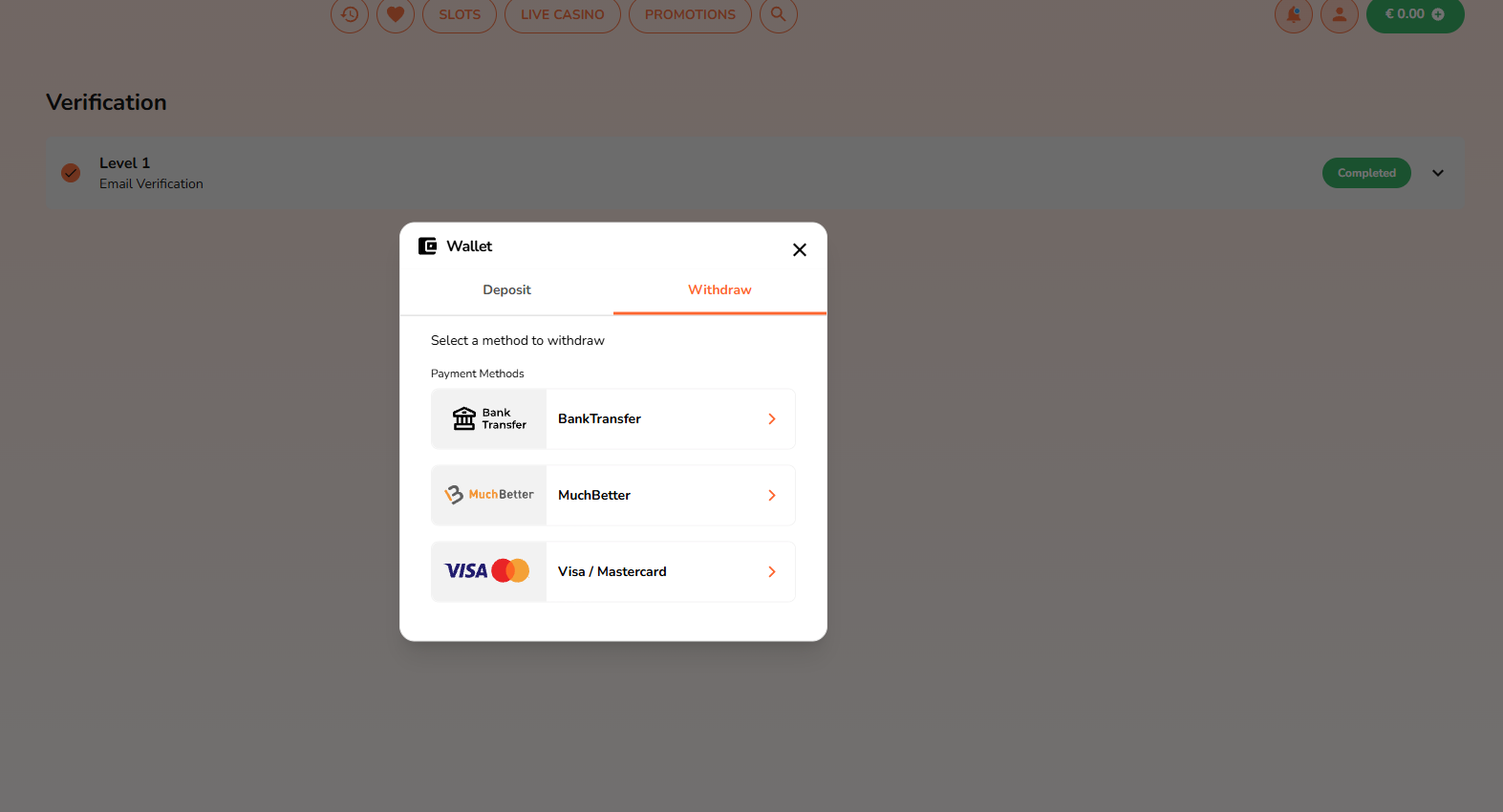The height and width of the screenshot is (812, 1503).
Task: Close the Wallet dialog
Action: click(x=800, y=249)
